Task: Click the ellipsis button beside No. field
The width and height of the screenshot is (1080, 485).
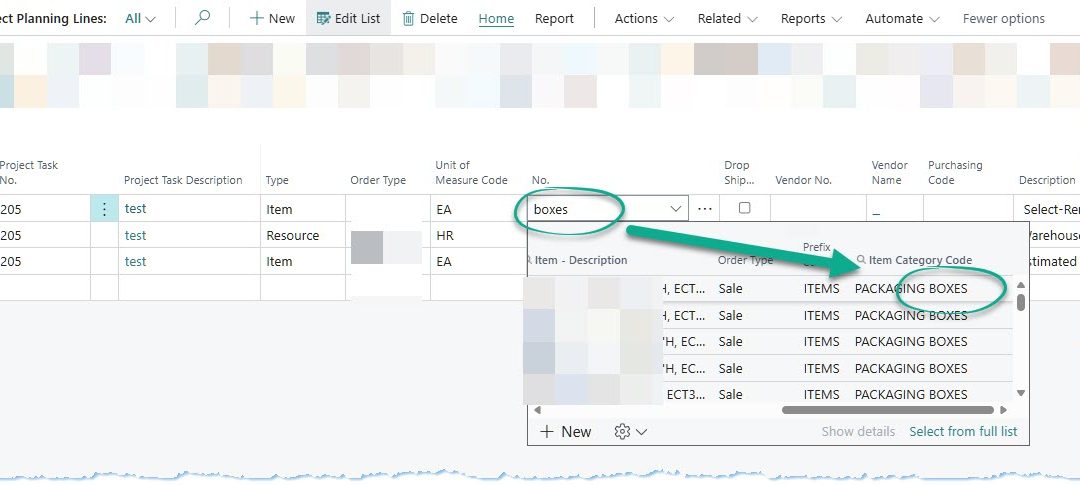Action: coord(704,209)
